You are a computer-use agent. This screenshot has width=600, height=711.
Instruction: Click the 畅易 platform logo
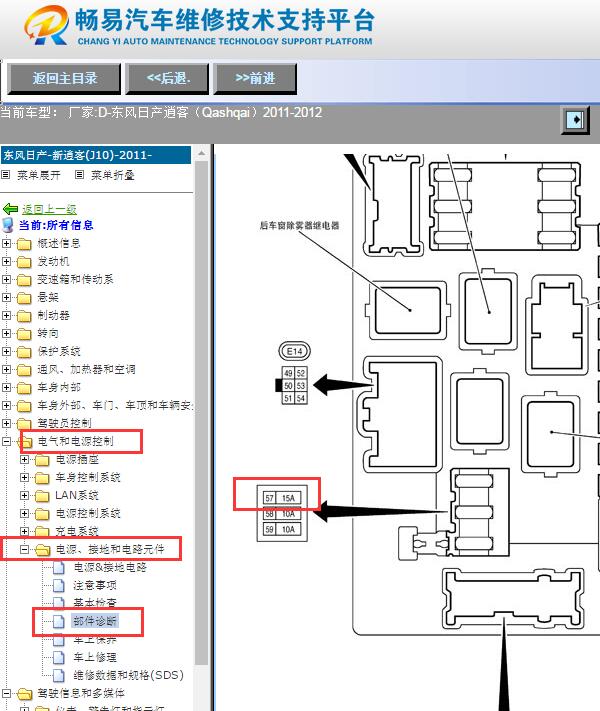coord(46,25)
